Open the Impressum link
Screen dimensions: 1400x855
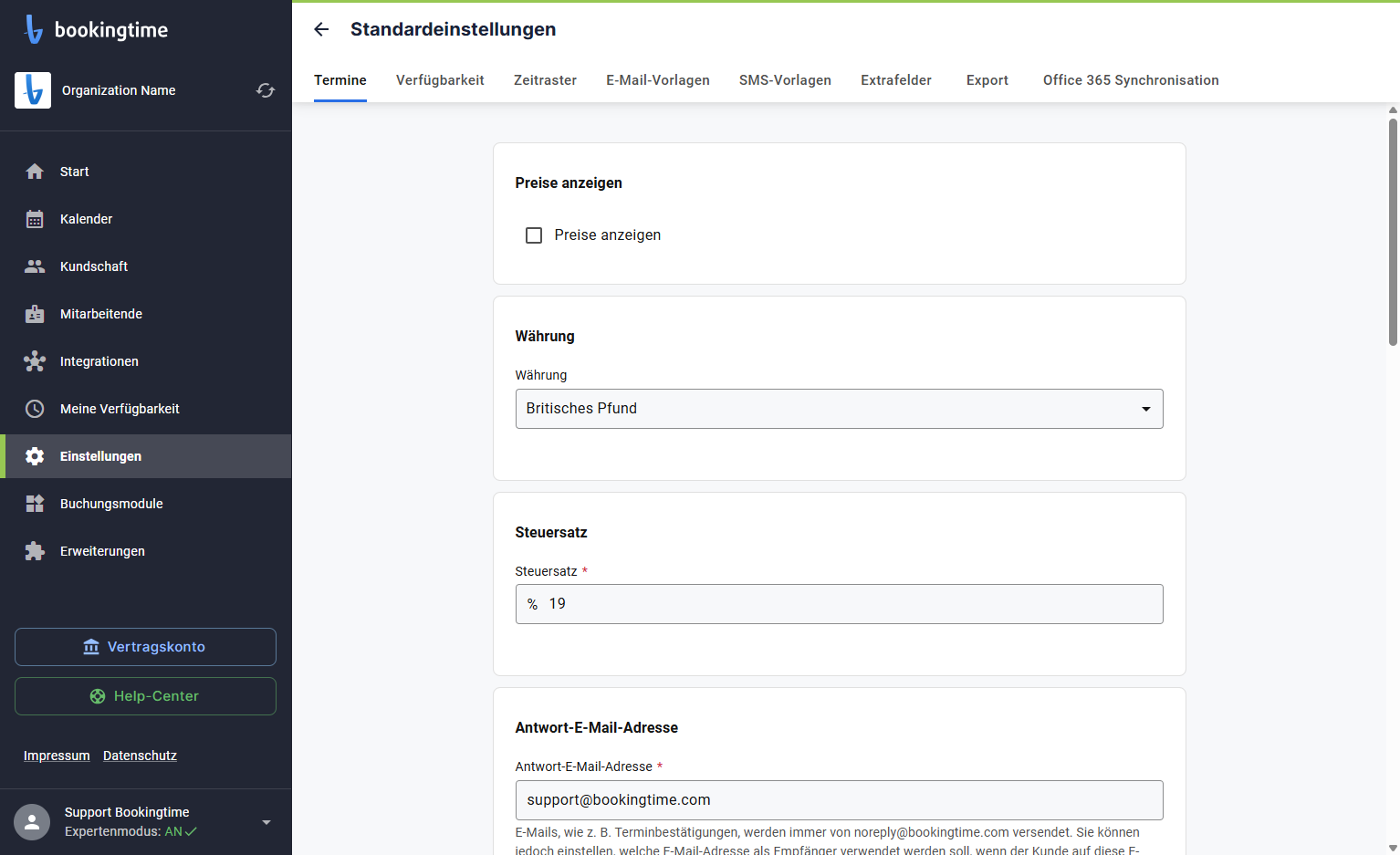[57, 756]
